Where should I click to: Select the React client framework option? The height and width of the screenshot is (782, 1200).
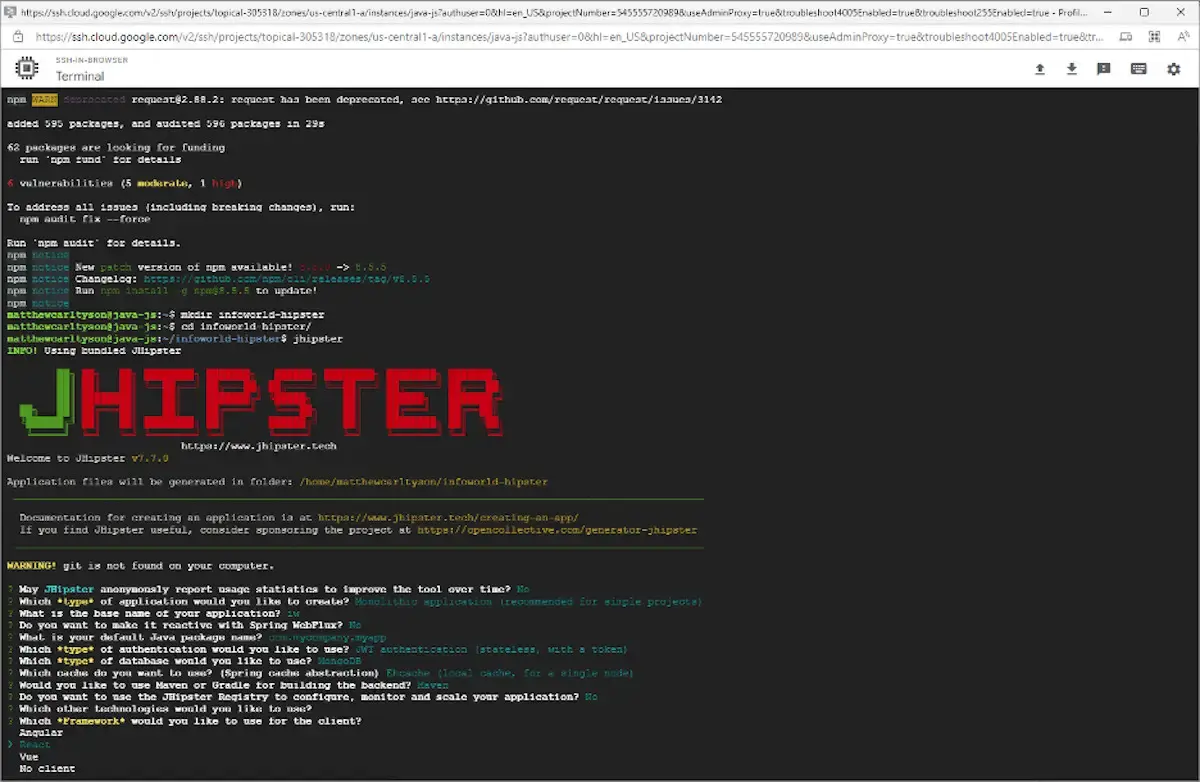[x=34, y=745]
